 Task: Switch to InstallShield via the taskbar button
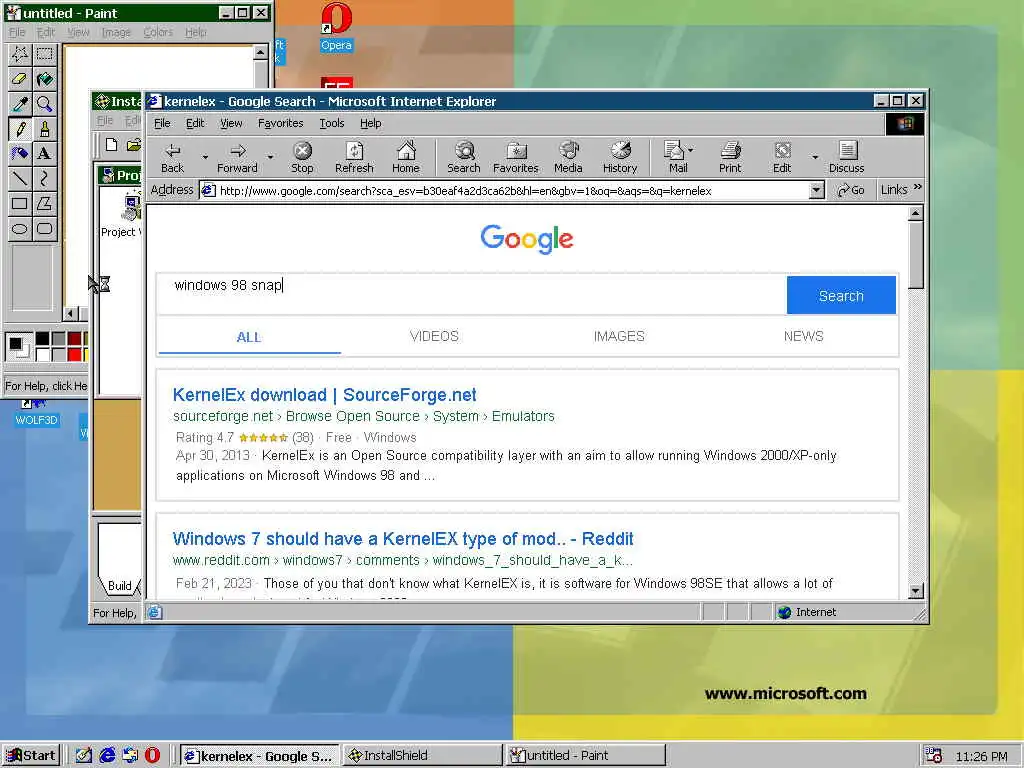(x=422, y=756)
